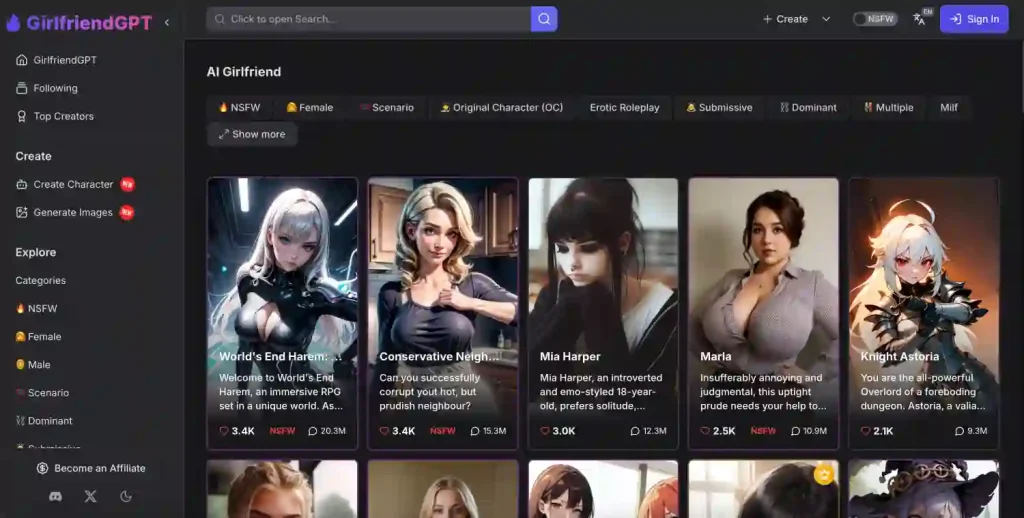1024x518 pixels.
Task: Open Following in the sidebar
Action: tap(46, 88)
